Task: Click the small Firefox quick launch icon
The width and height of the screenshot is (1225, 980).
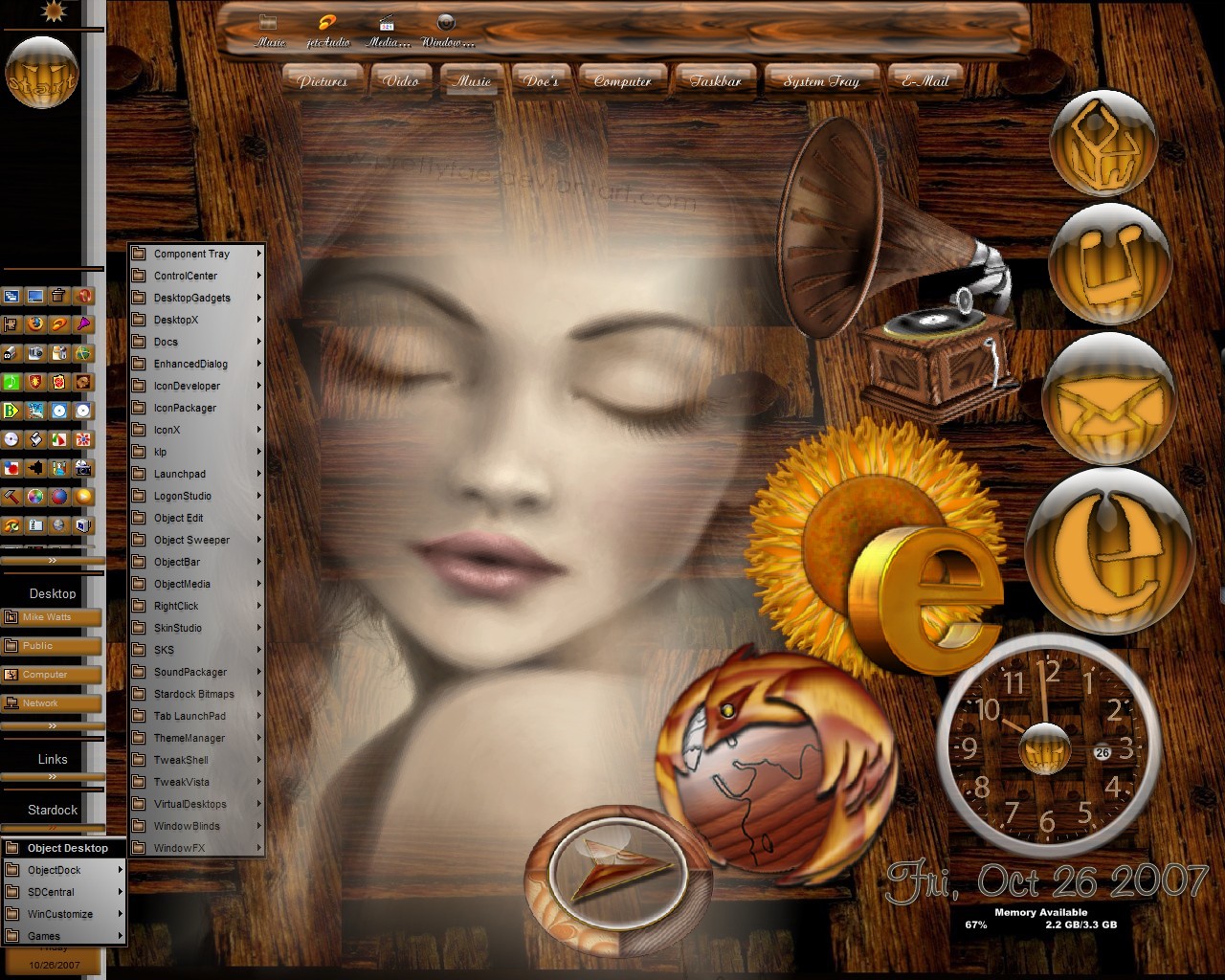Action: pyautogui.click(x=35, y=323)
